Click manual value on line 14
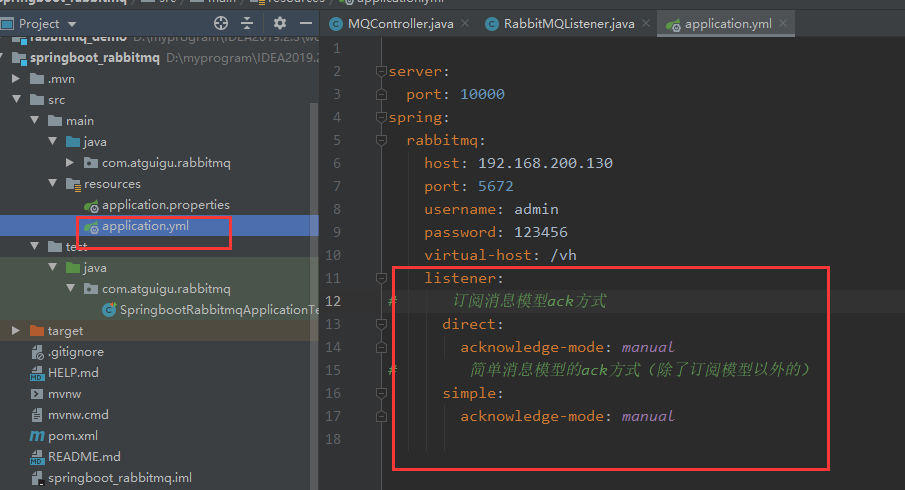 click(648, 347)
